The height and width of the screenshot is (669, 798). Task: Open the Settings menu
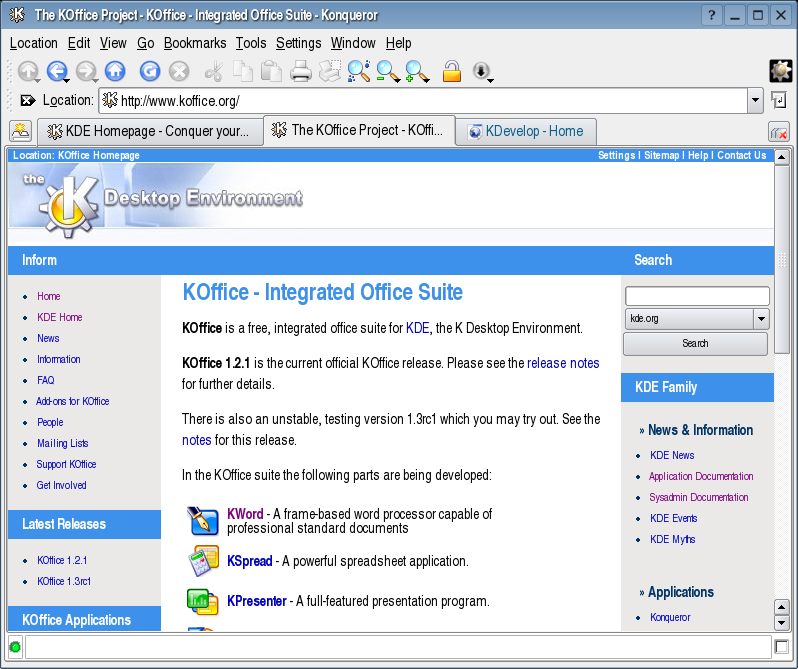click(298, 43)
